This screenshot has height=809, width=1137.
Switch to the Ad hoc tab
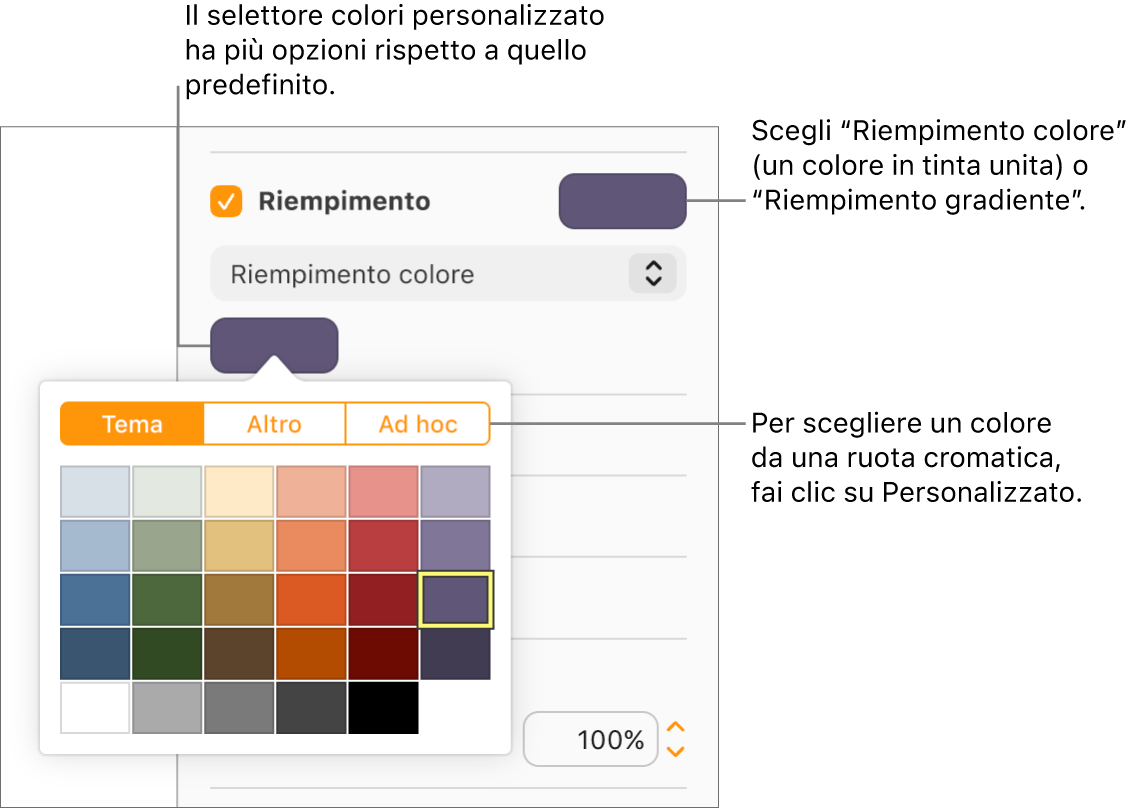click(x=417, y=423)
